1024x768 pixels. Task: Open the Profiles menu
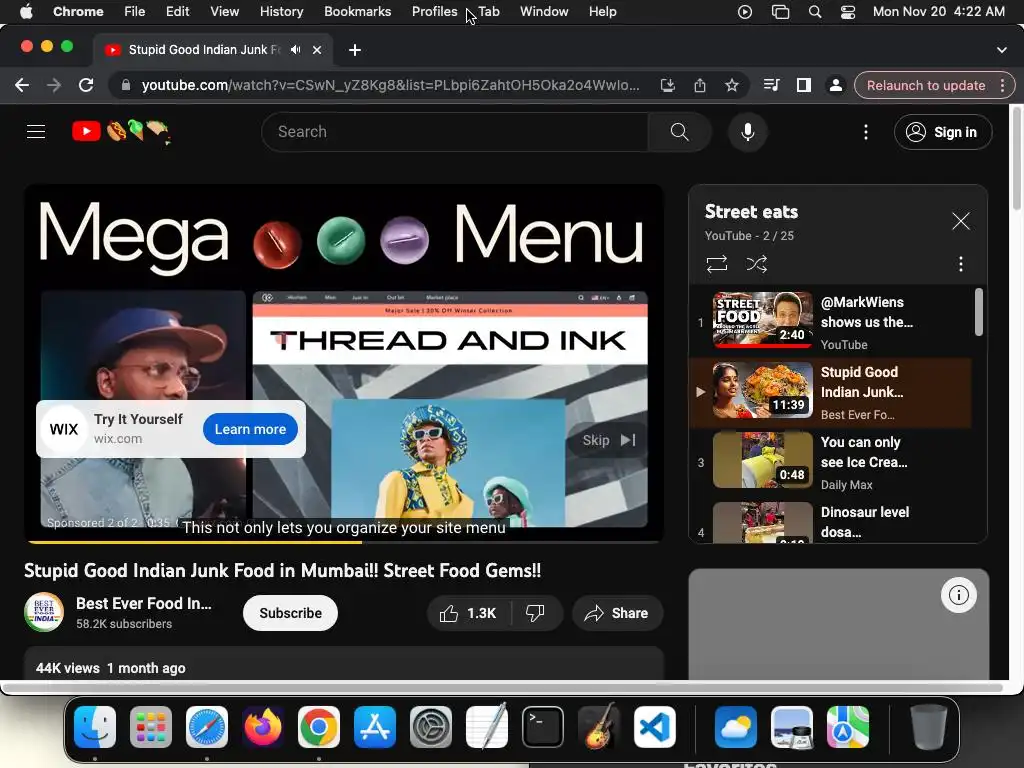[x=434, y=12]
